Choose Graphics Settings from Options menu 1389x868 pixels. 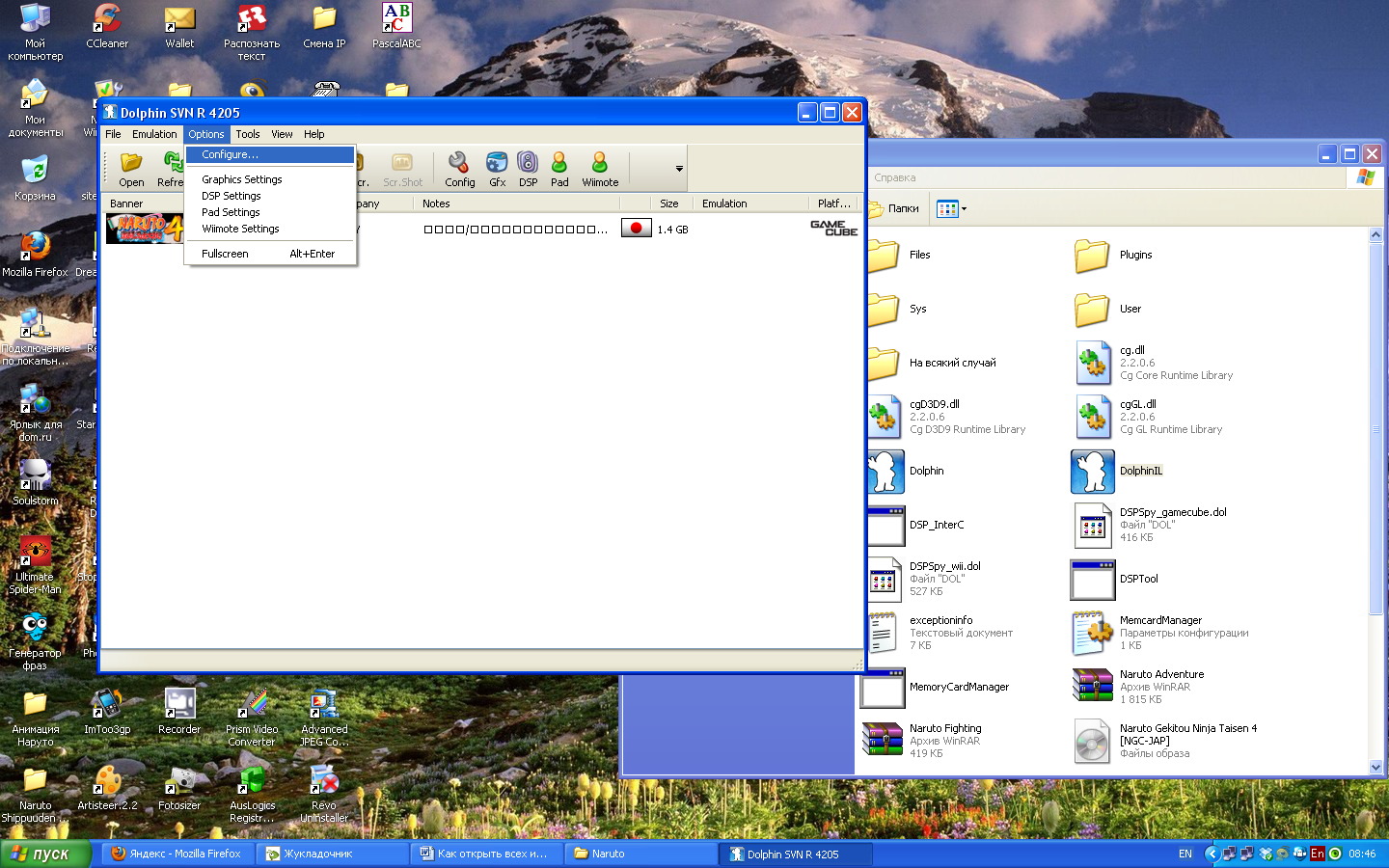tap(270, 179)
